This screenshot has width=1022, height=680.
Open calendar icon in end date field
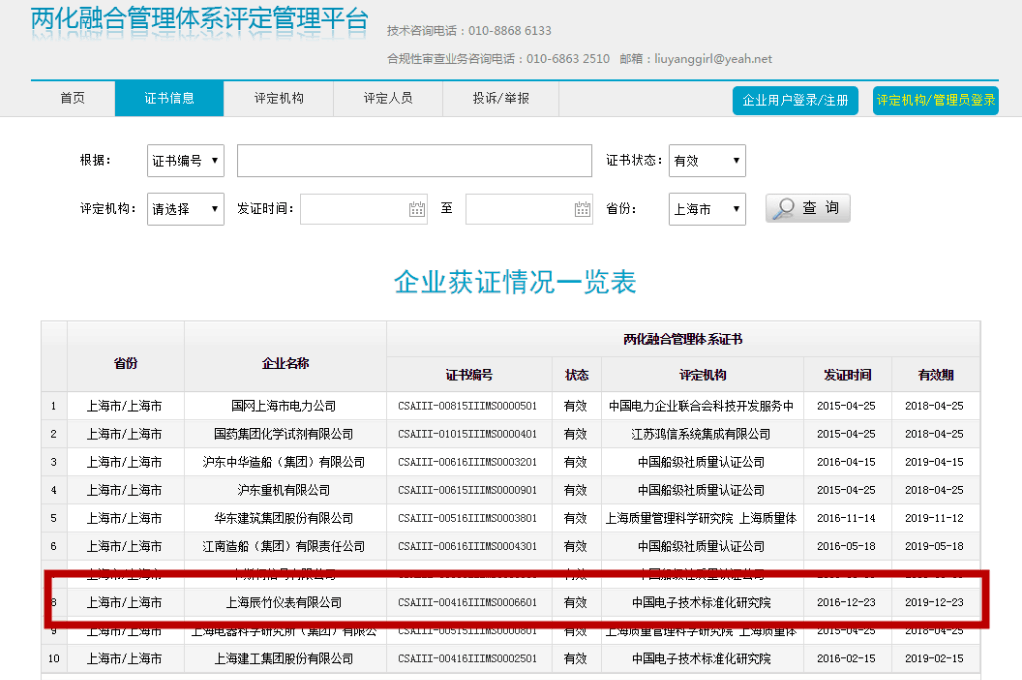582,209
